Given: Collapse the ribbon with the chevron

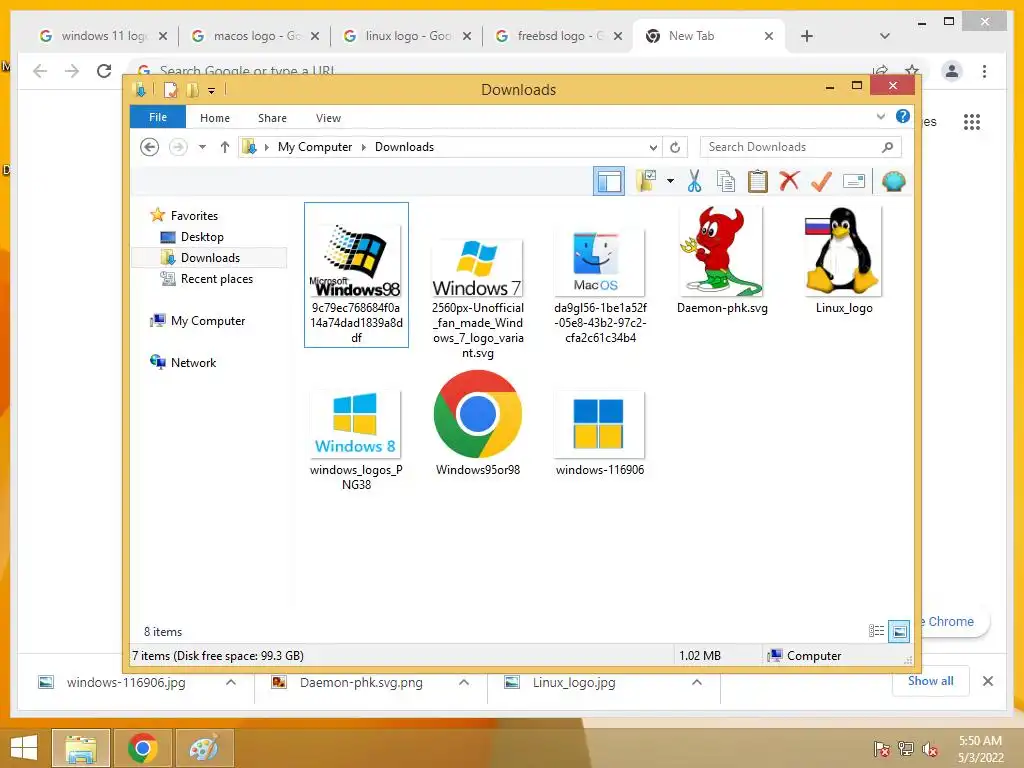Looking at the screenshot, I should [880, 117].
